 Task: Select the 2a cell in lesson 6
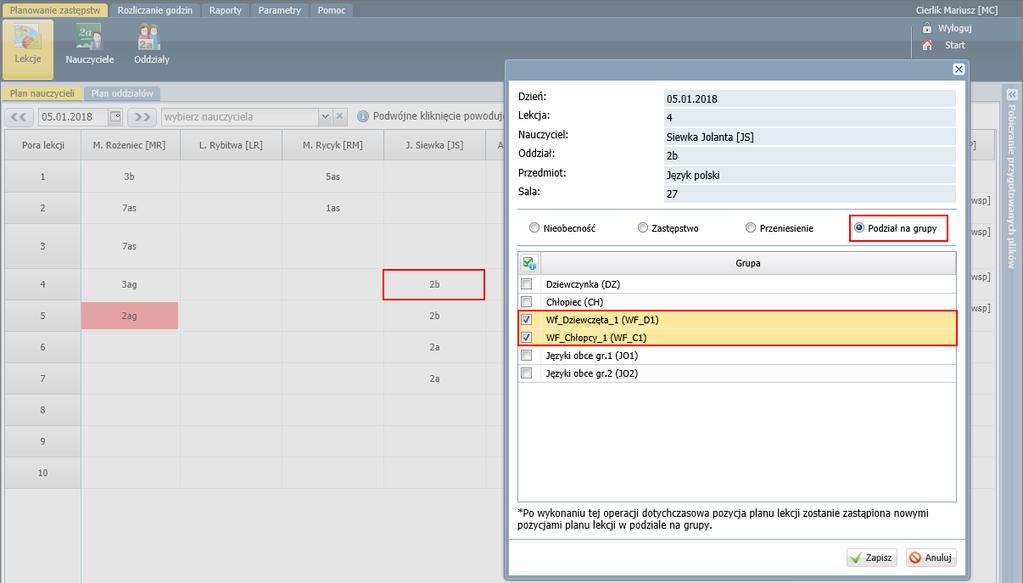pyautogui.click(x=434, y=347)
